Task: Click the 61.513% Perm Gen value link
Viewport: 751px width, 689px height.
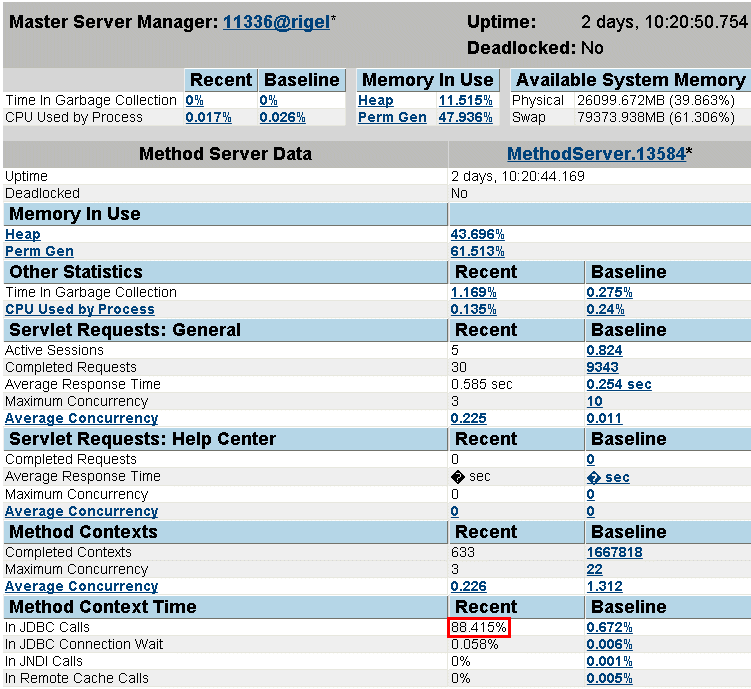Action: pos(478,251)
